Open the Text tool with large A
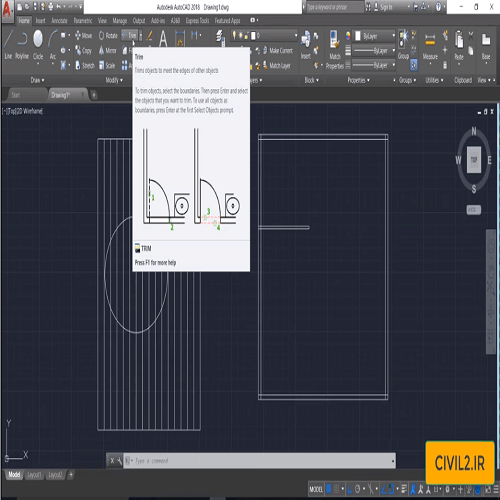The height and width of the screenshot is (500, 500). click(x=163, y=38)
